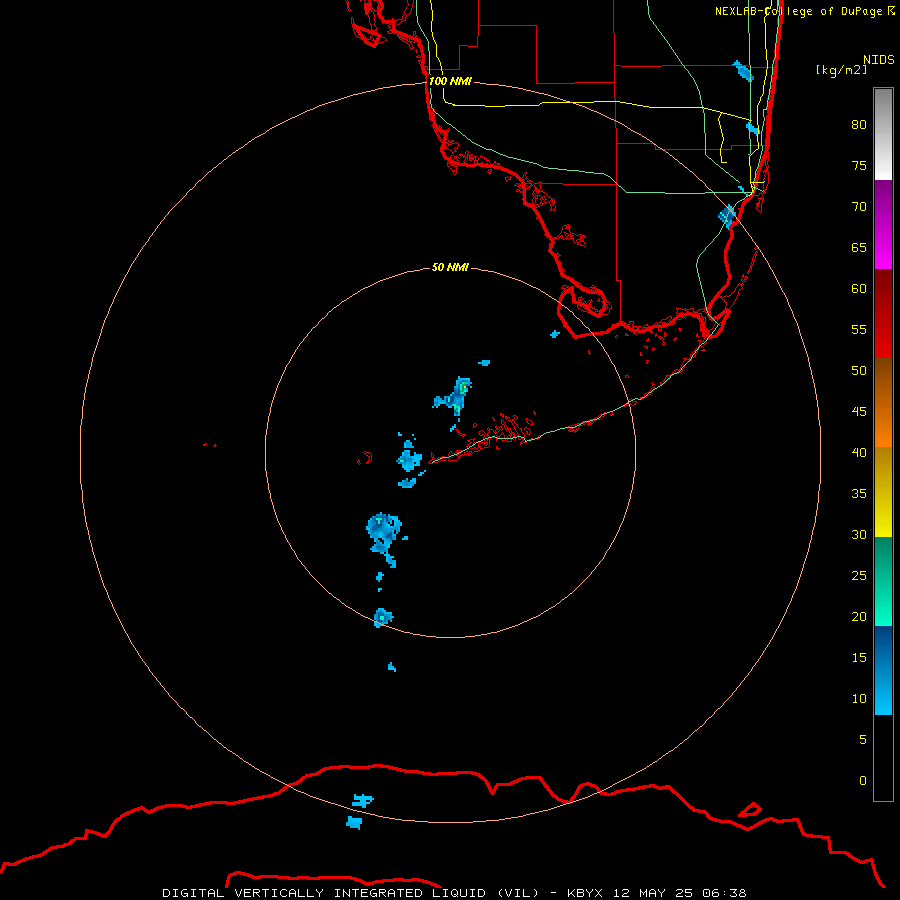Pick the magenta-purple segment of the color bar
The height and width of the screenshot is (900, 900).
[883, 225]
